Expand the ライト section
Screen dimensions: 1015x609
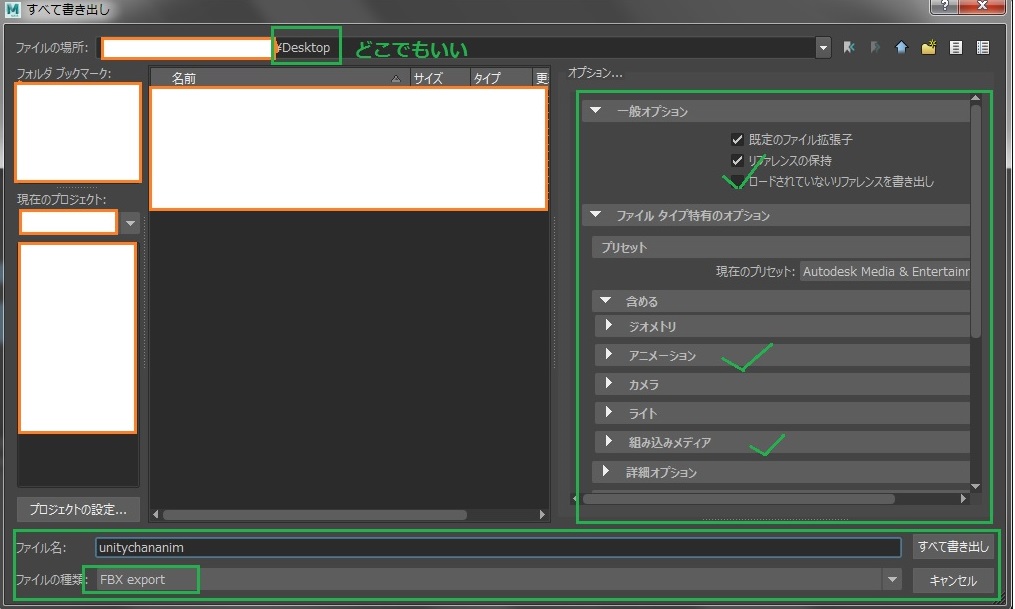coord(608,412)
